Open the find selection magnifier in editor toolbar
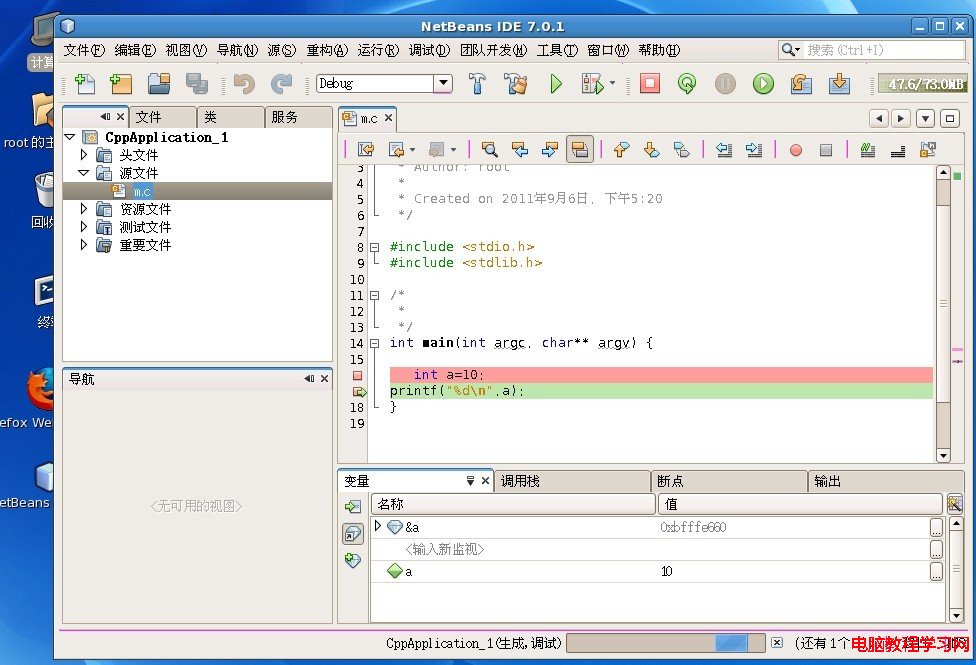Image resolution: width=976 pixels, height=665 pixels. [x=490, y=149]
